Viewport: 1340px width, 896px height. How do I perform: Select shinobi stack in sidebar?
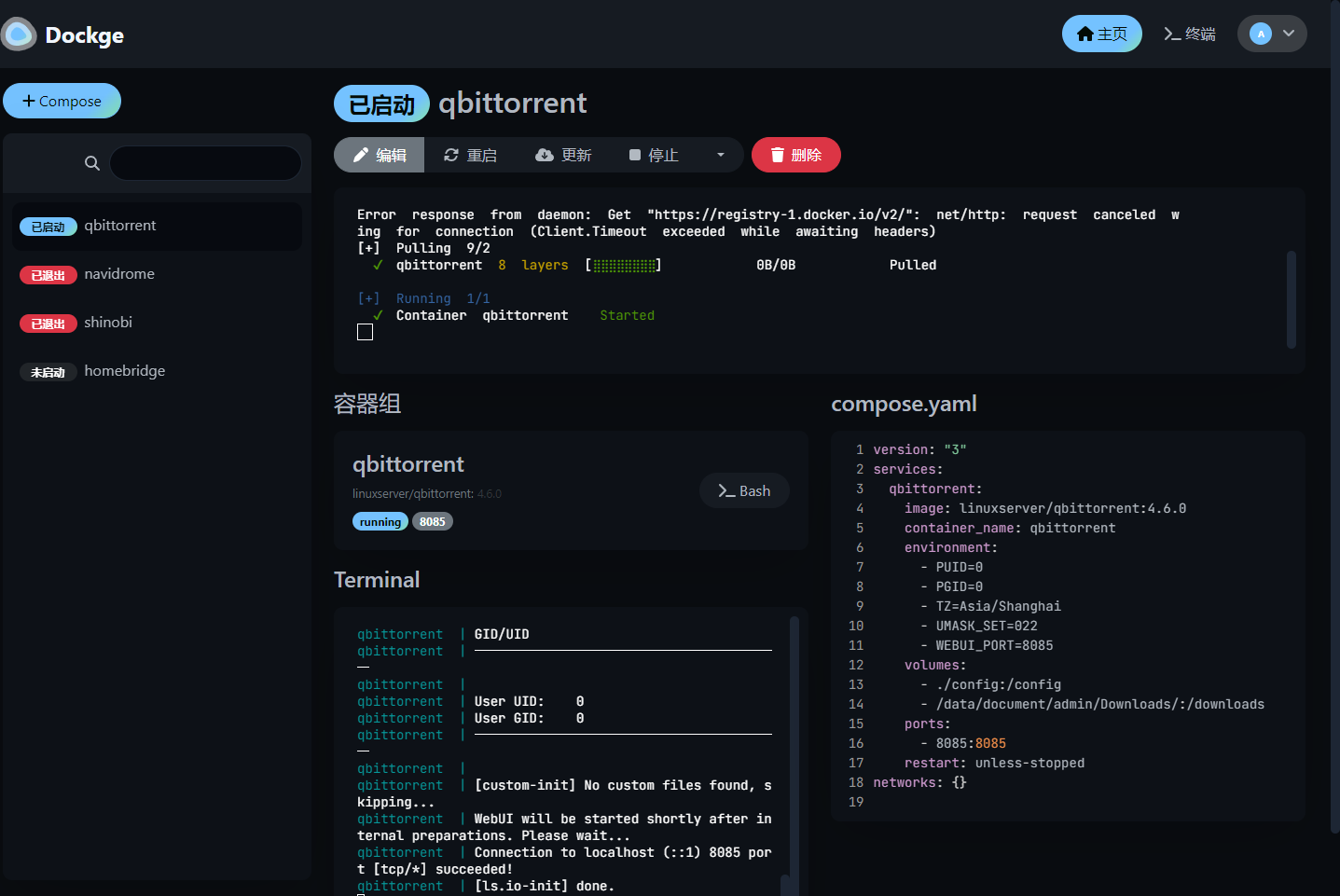157,323
